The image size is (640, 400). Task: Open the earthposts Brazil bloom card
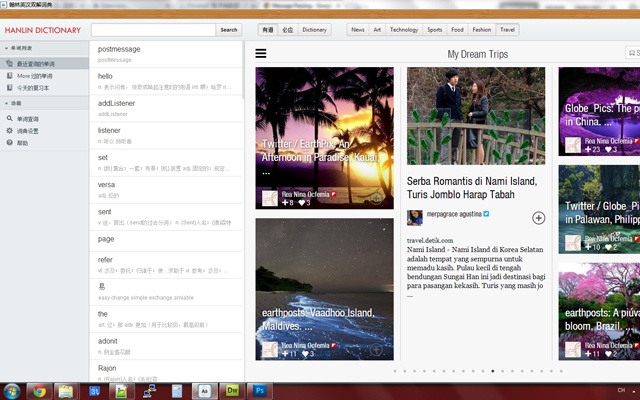click(599, 311)
